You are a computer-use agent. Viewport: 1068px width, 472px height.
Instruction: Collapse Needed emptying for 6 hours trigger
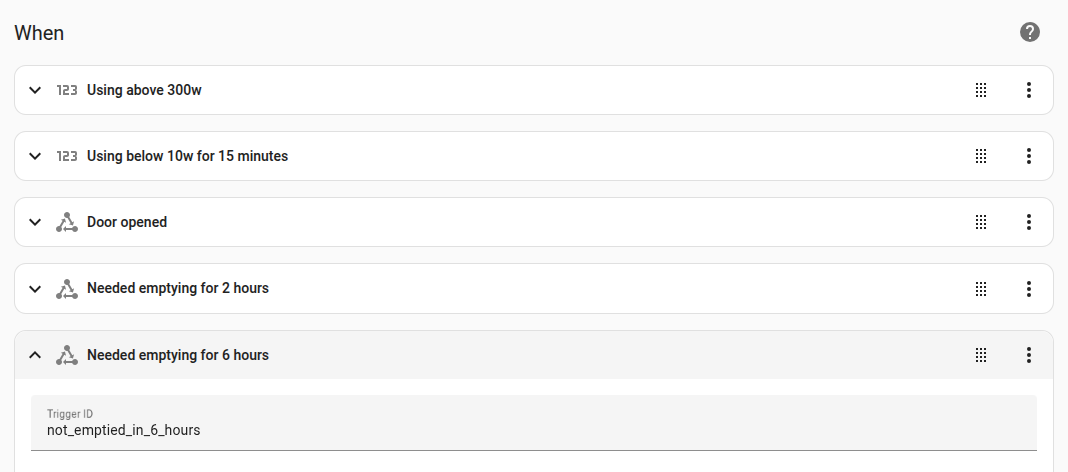[35, 355]
